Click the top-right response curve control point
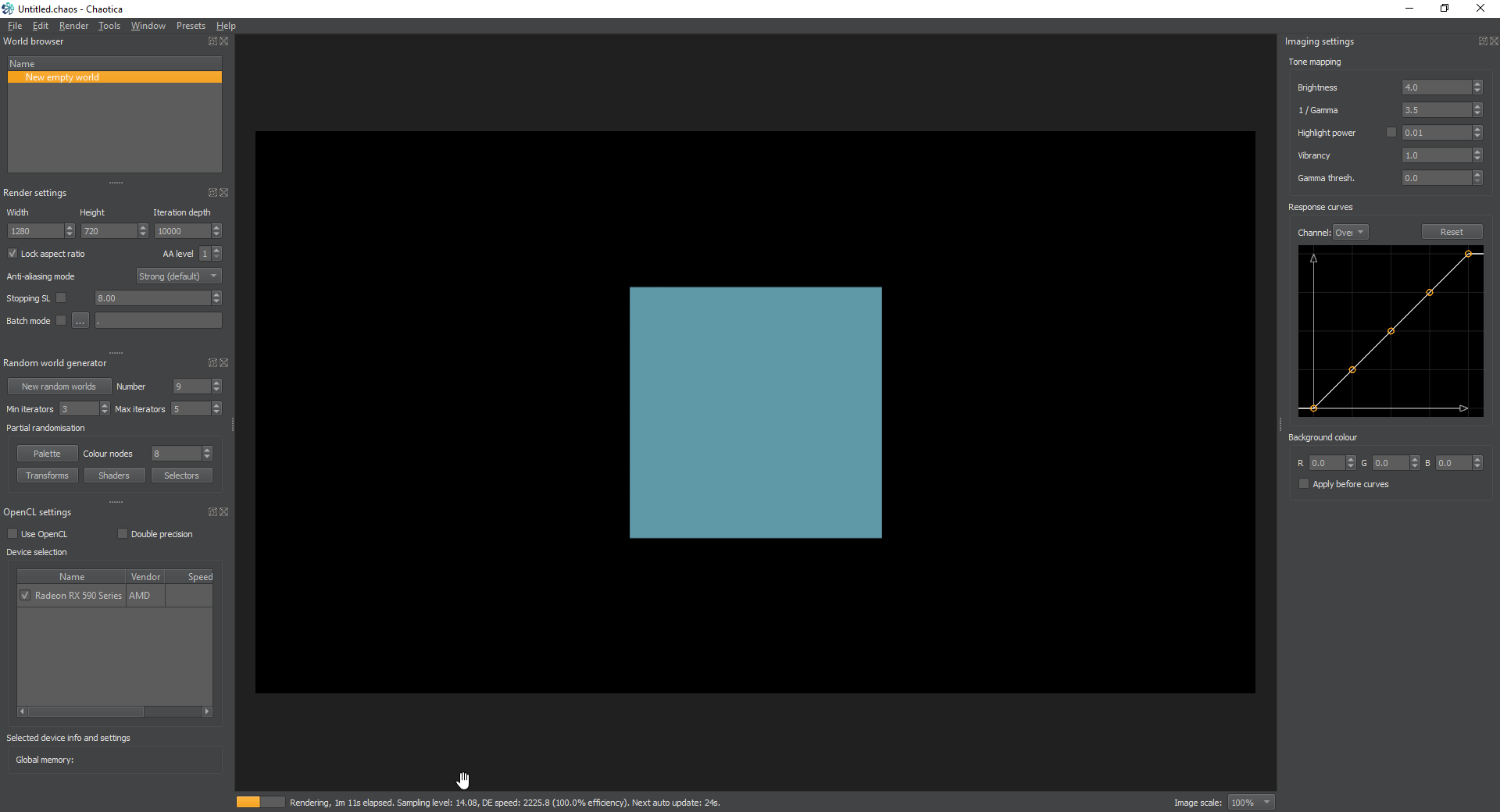This screenshot has width=1500, height=812. coord(1469,254)
